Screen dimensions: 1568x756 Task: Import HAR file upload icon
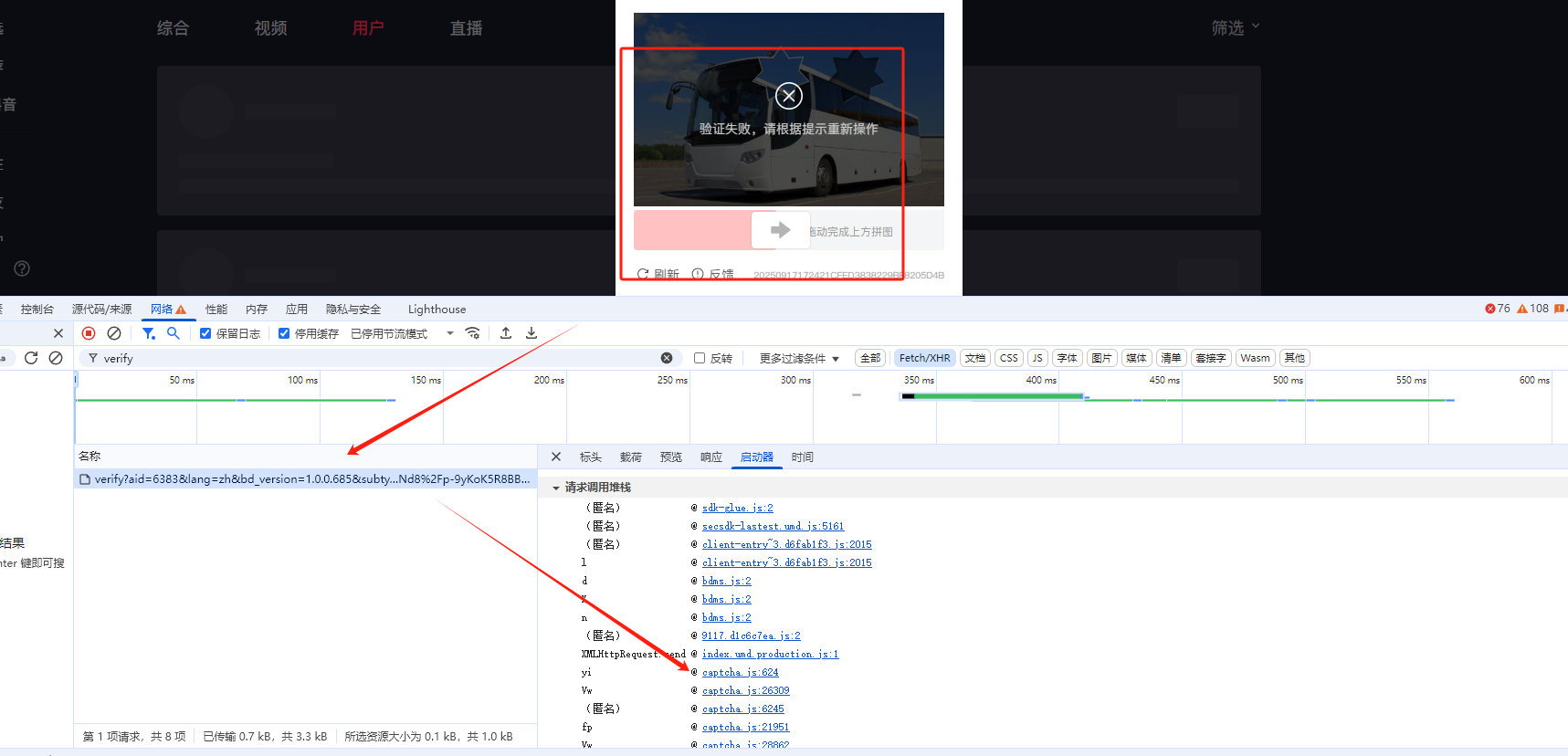pyautogui.click(x=506, y=333)
